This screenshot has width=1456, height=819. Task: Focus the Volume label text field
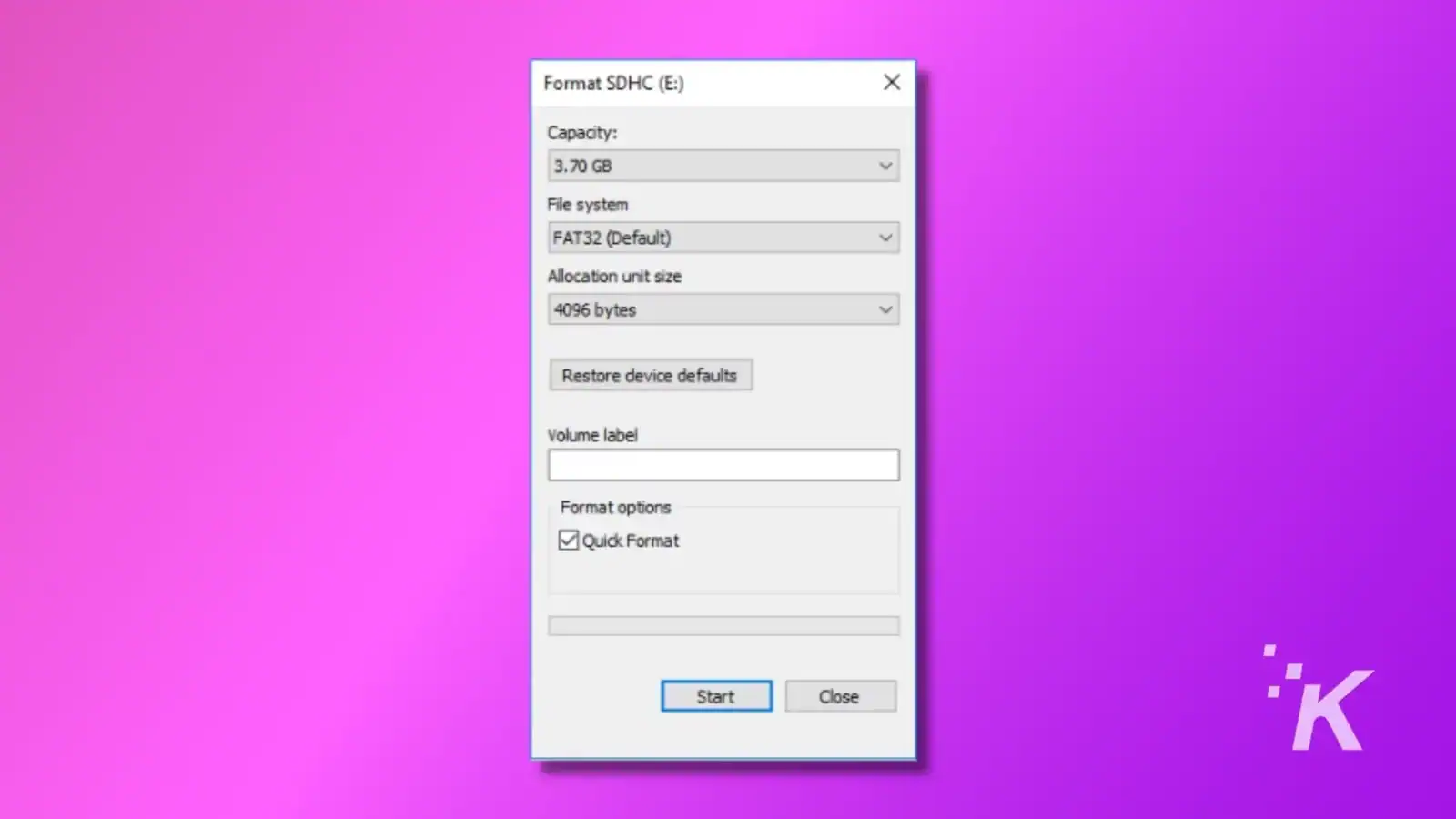pyautogui.click(x=723, y=465)
